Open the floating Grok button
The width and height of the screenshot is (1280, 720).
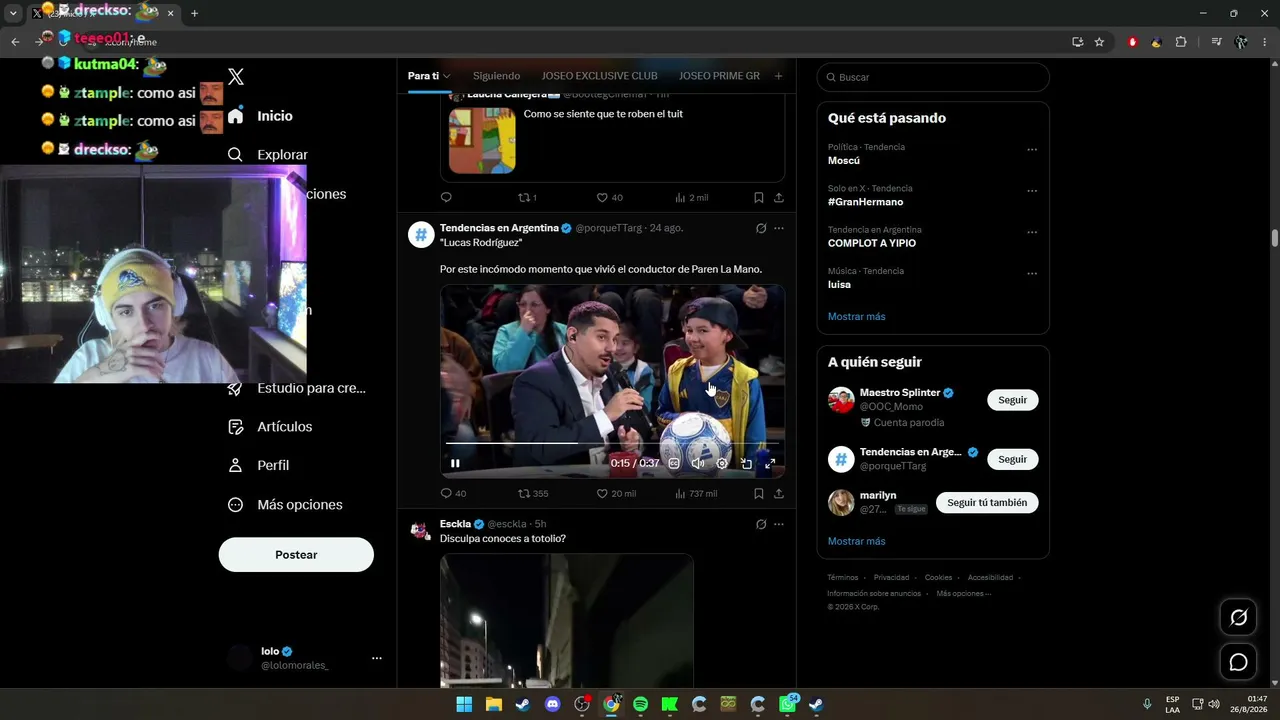(1239, 618)
